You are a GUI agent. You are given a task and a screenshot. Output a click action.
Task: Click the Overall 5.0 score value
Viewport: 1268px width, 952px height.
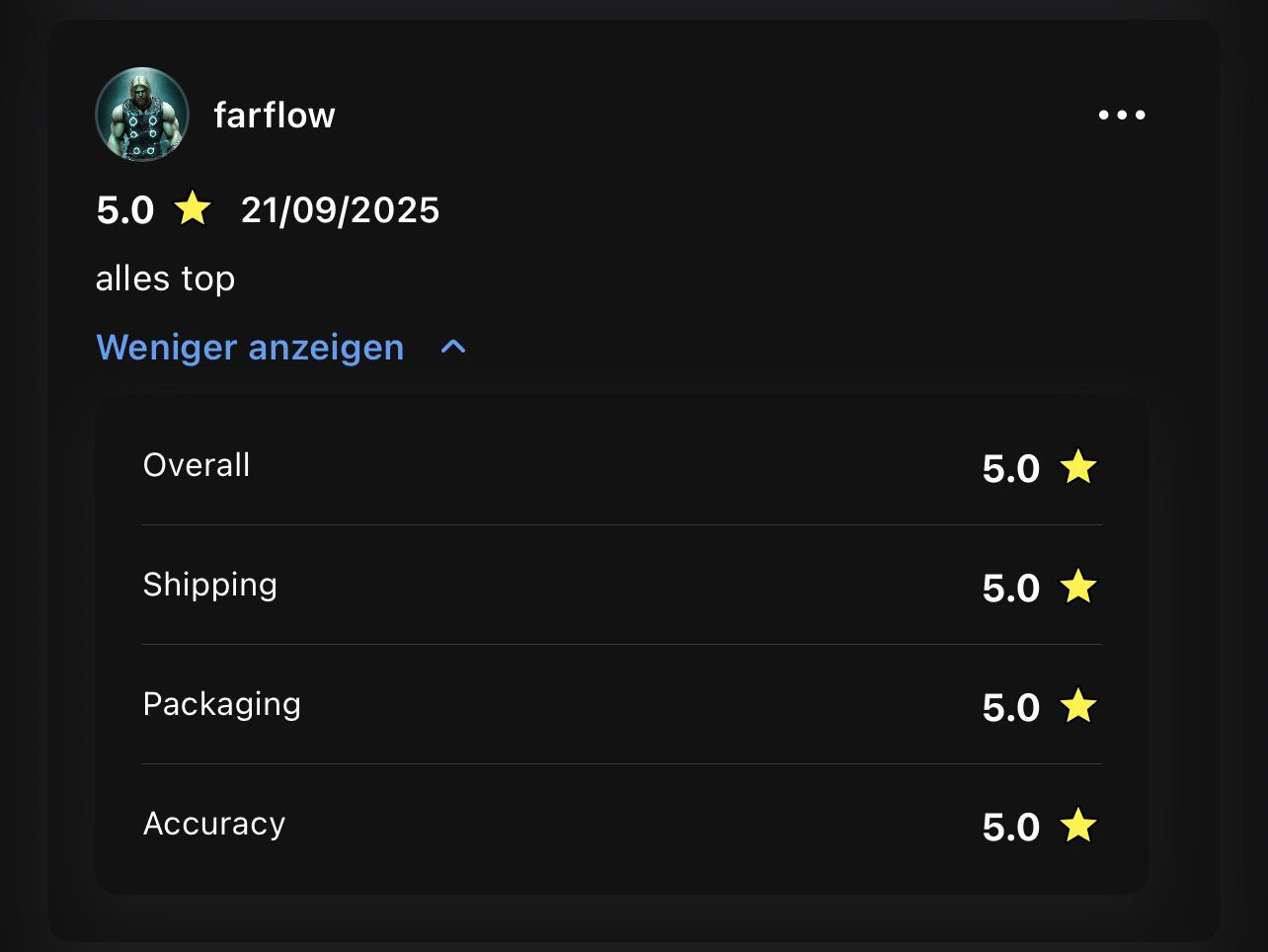[x=1011, y=469]
